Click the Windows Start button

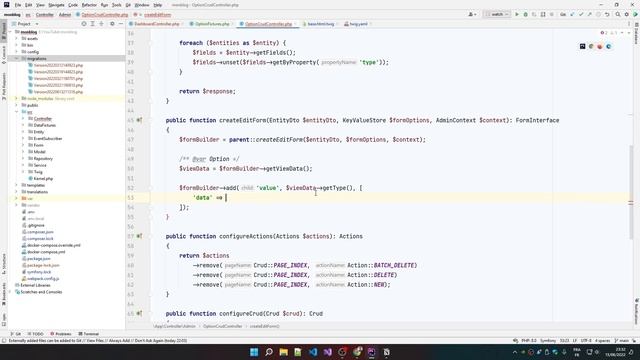254,352
